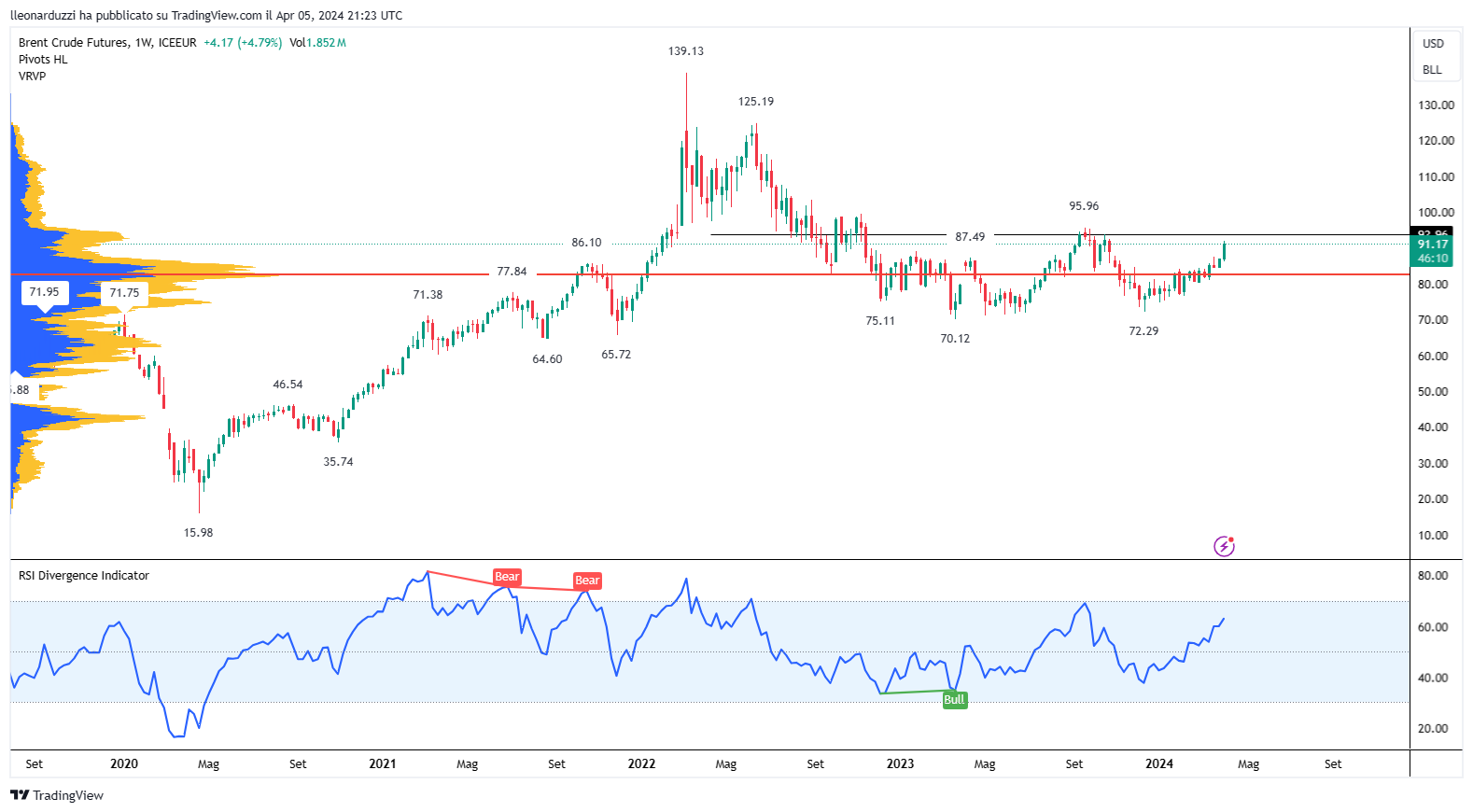Click the 95.96 pivot high label
Image resolution: width=1473 pixels, height=812 pixels.
[1084, 206]
